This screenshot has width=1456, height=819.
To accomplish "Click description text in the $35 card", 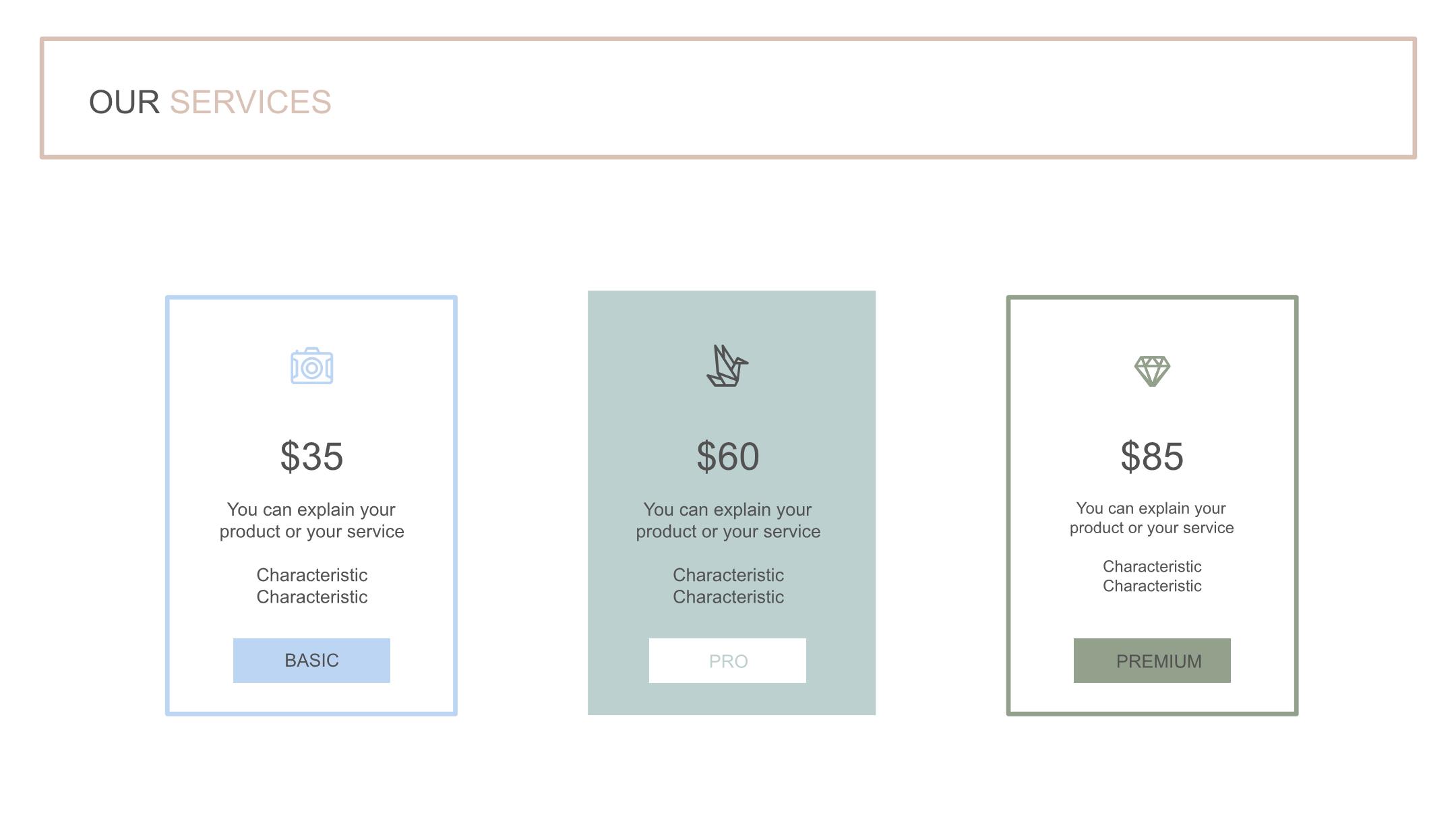I will [311, 520].
